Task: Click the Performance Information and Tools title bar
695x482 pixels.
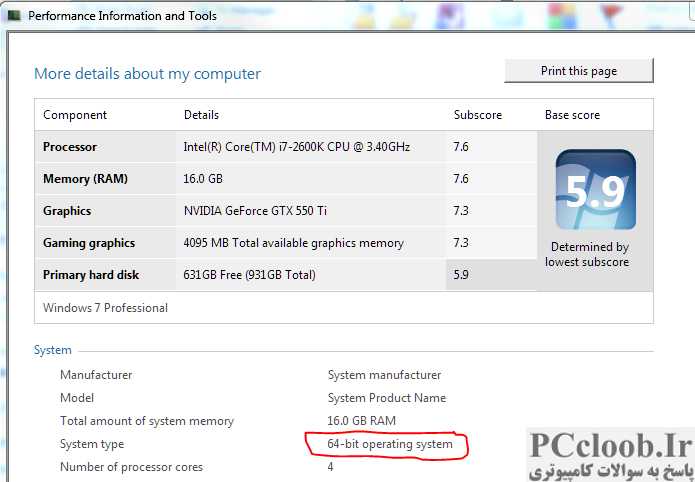Action: tap(348, 16)
